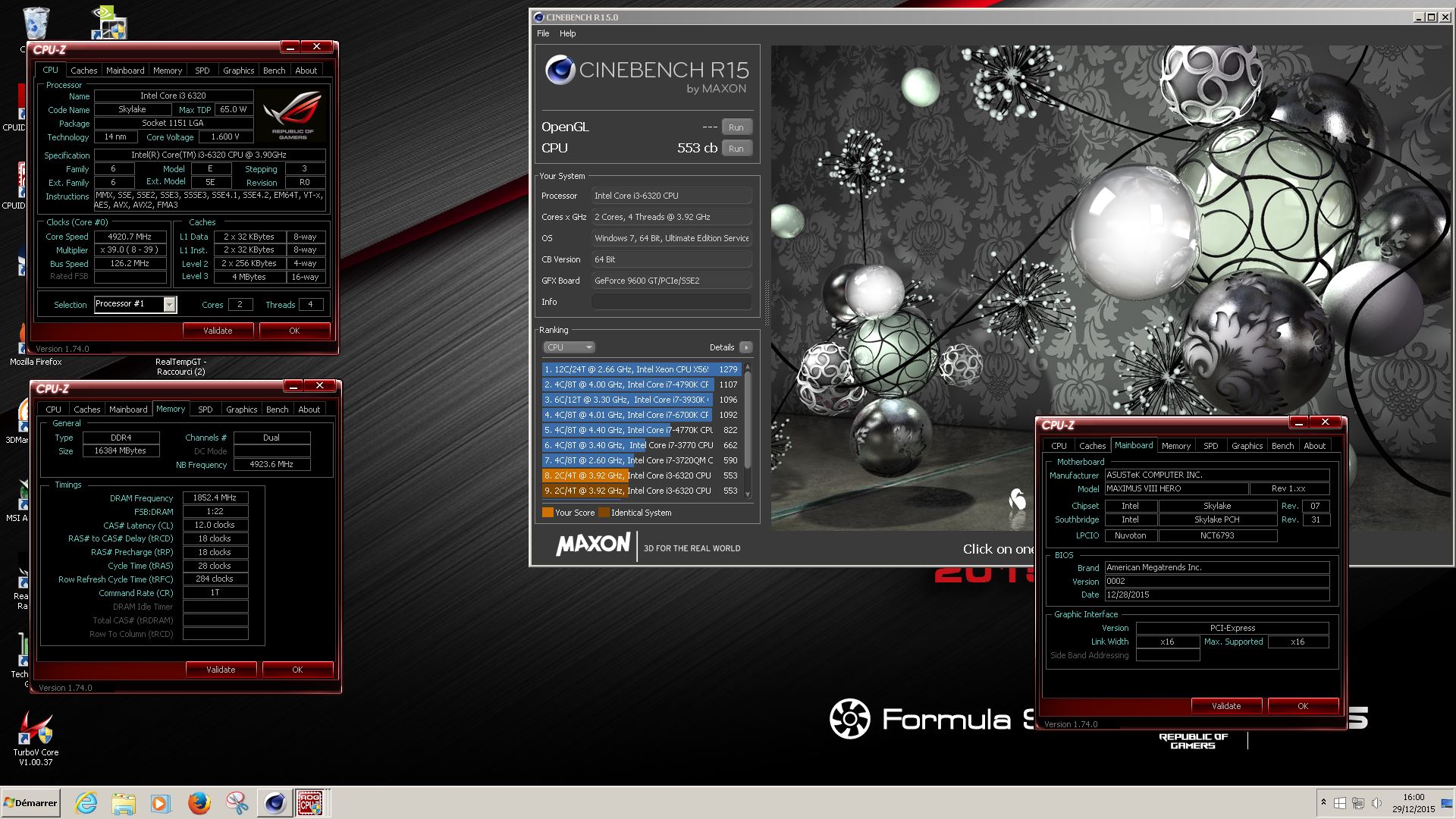Select orange ranking entry 8 Core i3-6320

coord(642,475)
